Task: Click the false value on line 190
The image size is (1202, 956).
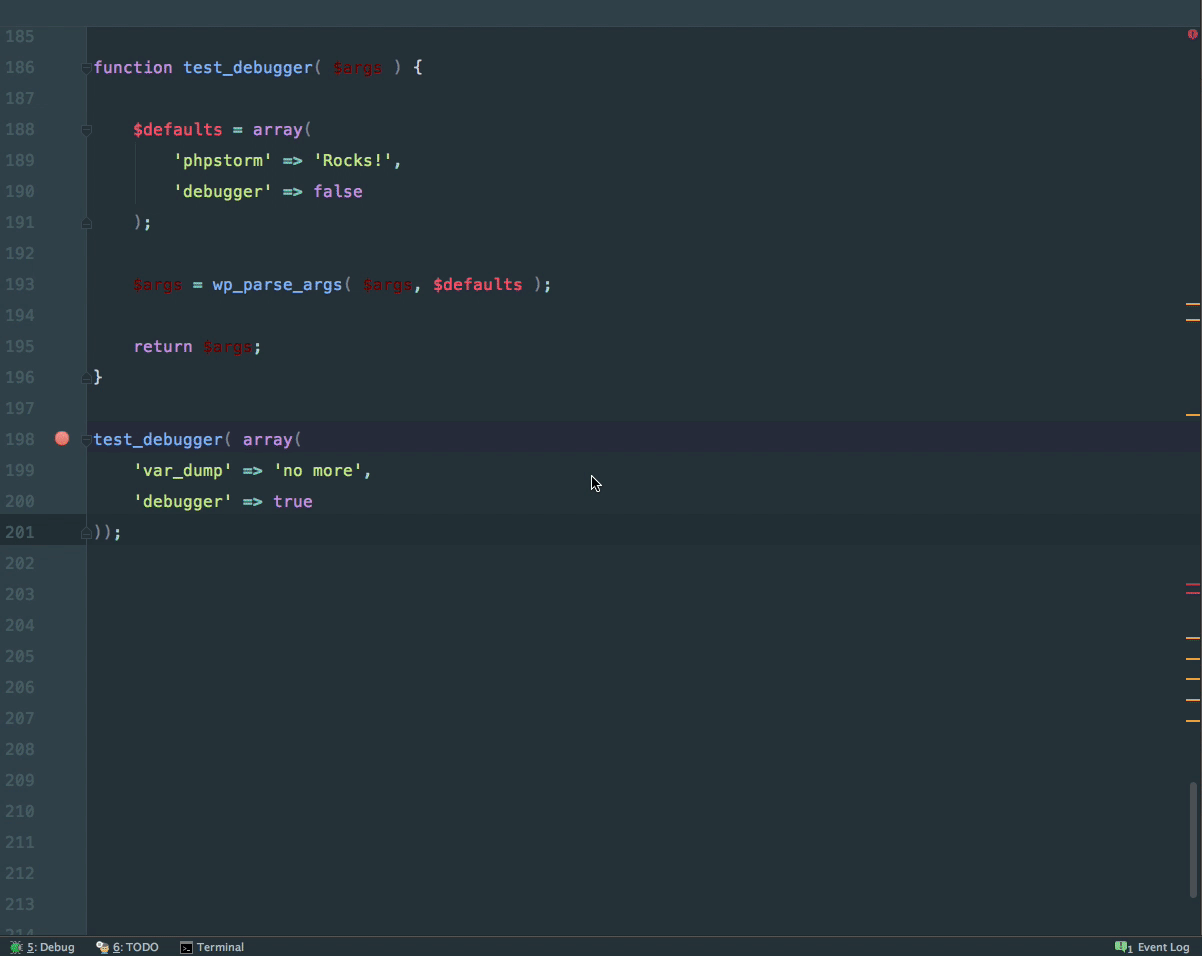Action: point(338,191)
